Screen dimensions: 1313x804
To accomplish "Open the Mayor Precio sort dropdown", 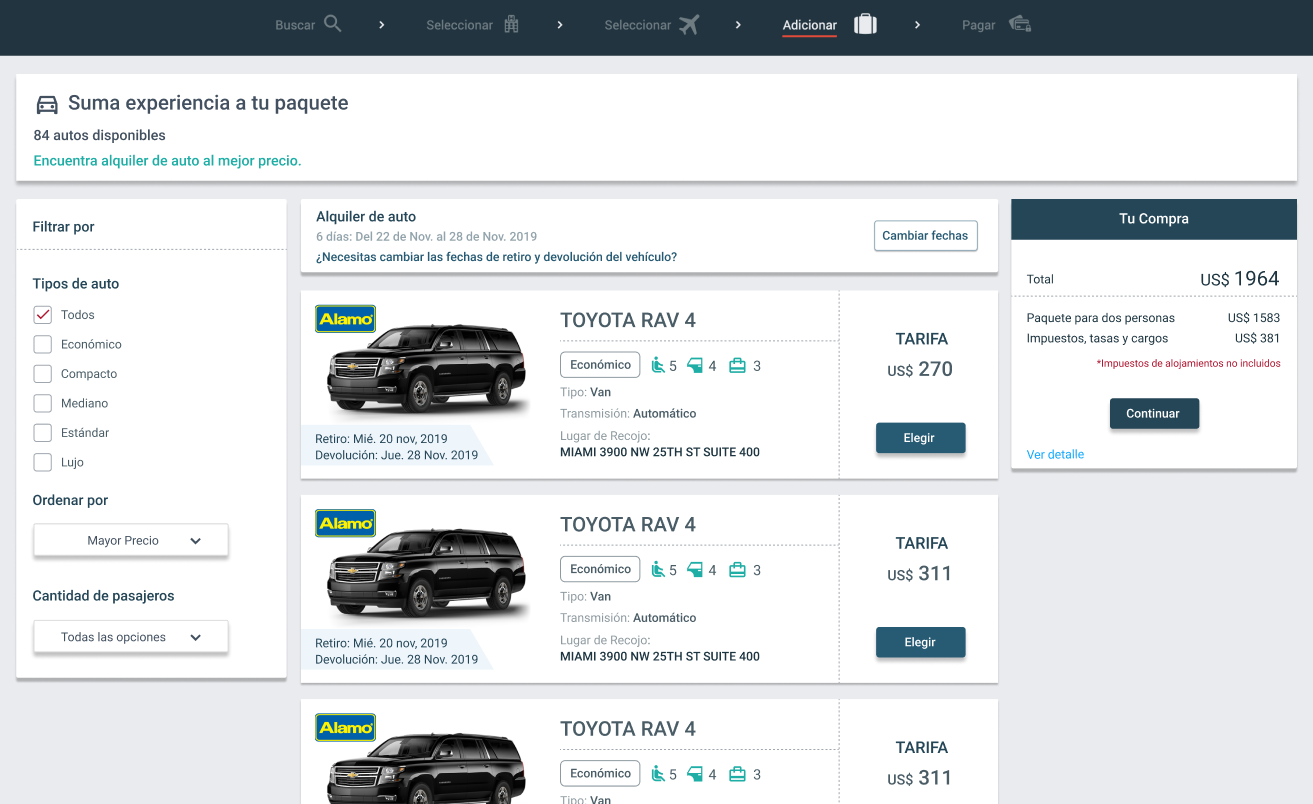I will coord(131,540).
